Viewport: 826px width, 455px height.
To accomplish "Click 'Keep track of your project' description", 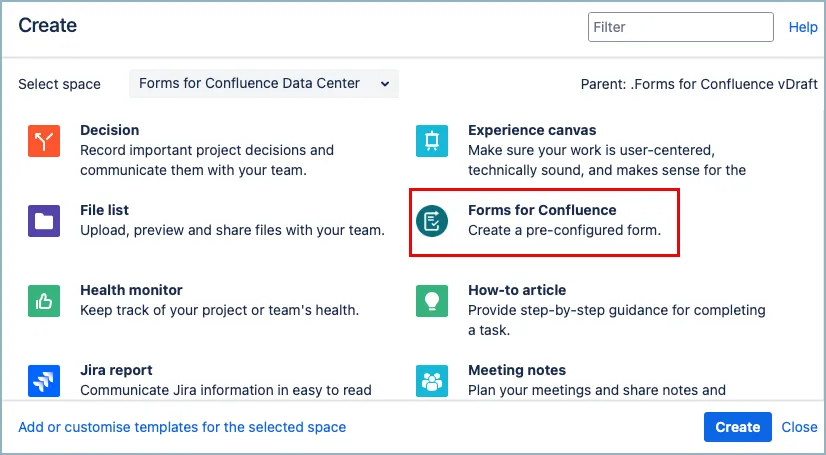I will 219,311.
